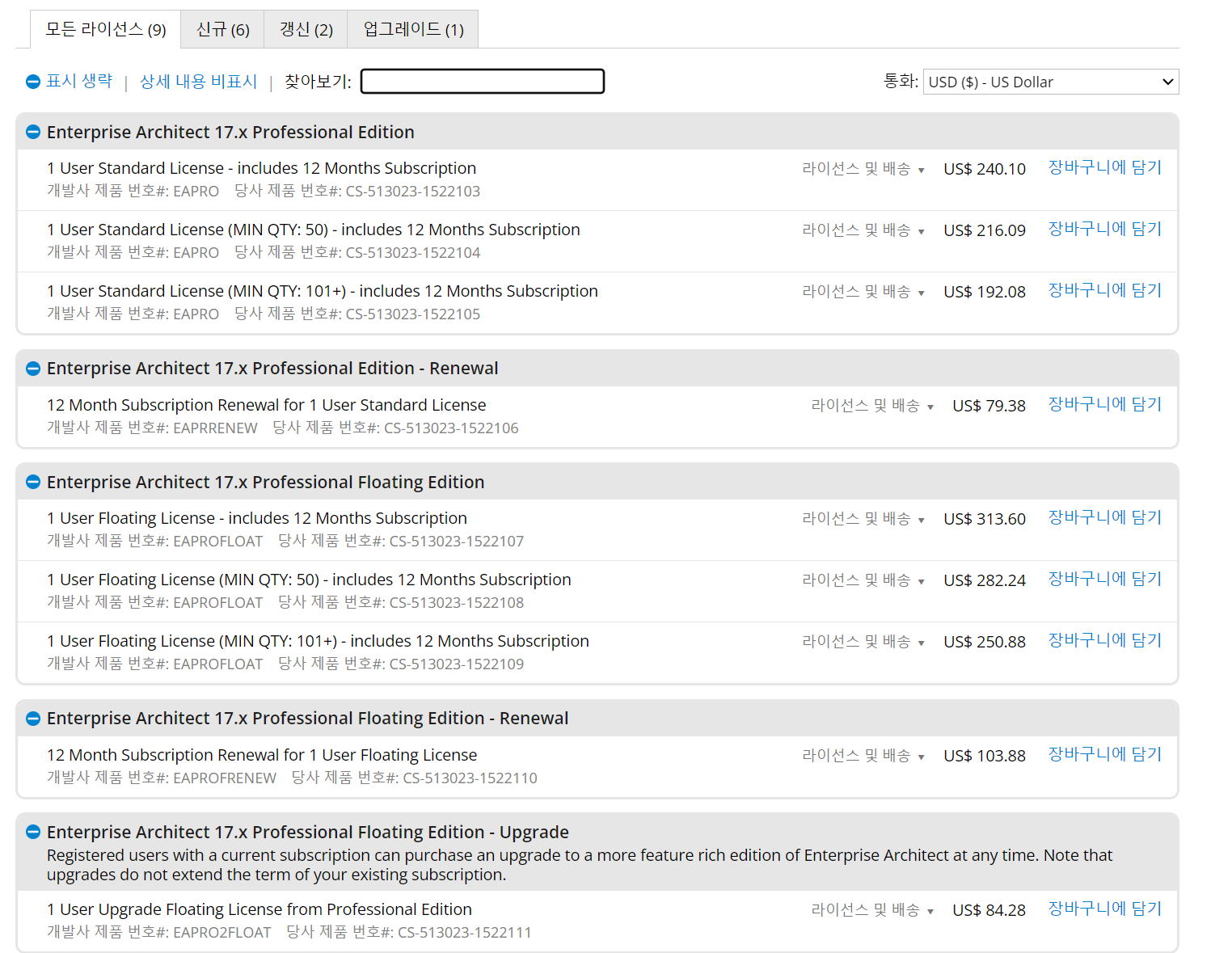This screenshot has height=953, width=1232.
Task: Click the price US$ 313.60
Action: pos(984,519)
